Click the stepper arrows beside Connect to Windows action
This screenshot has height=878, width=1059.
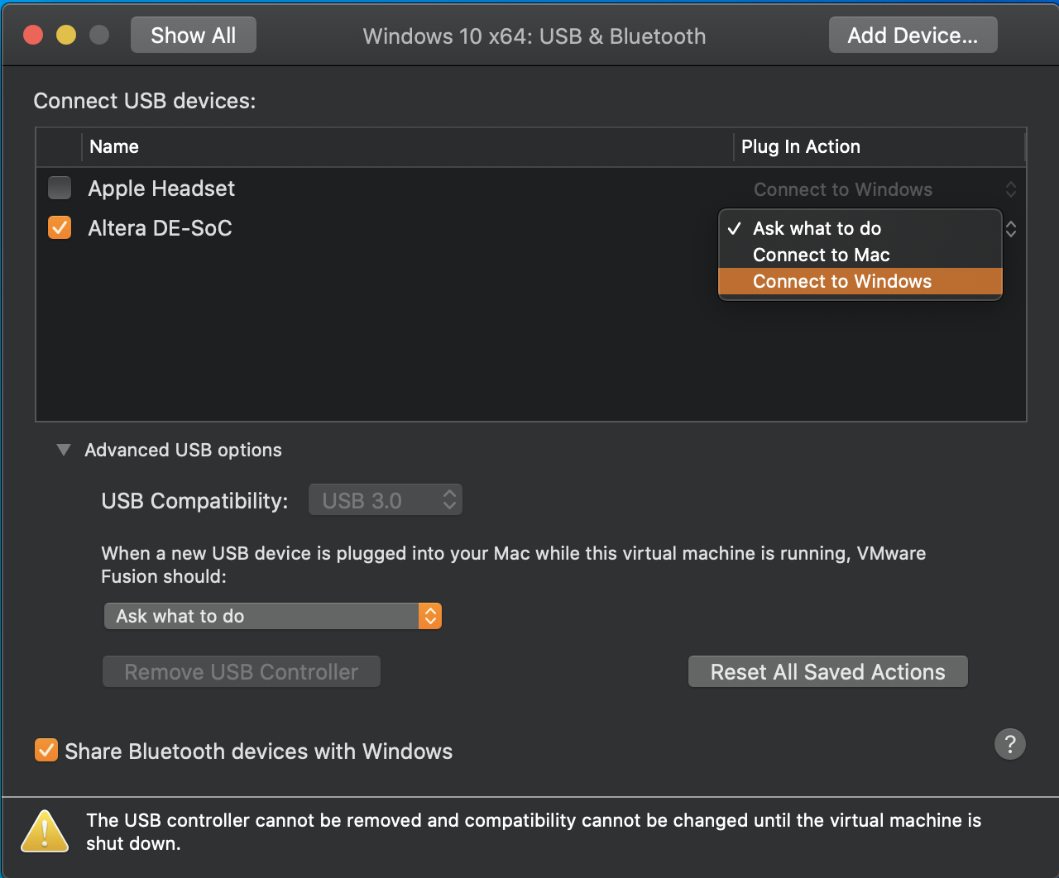tap(1010, 229)
